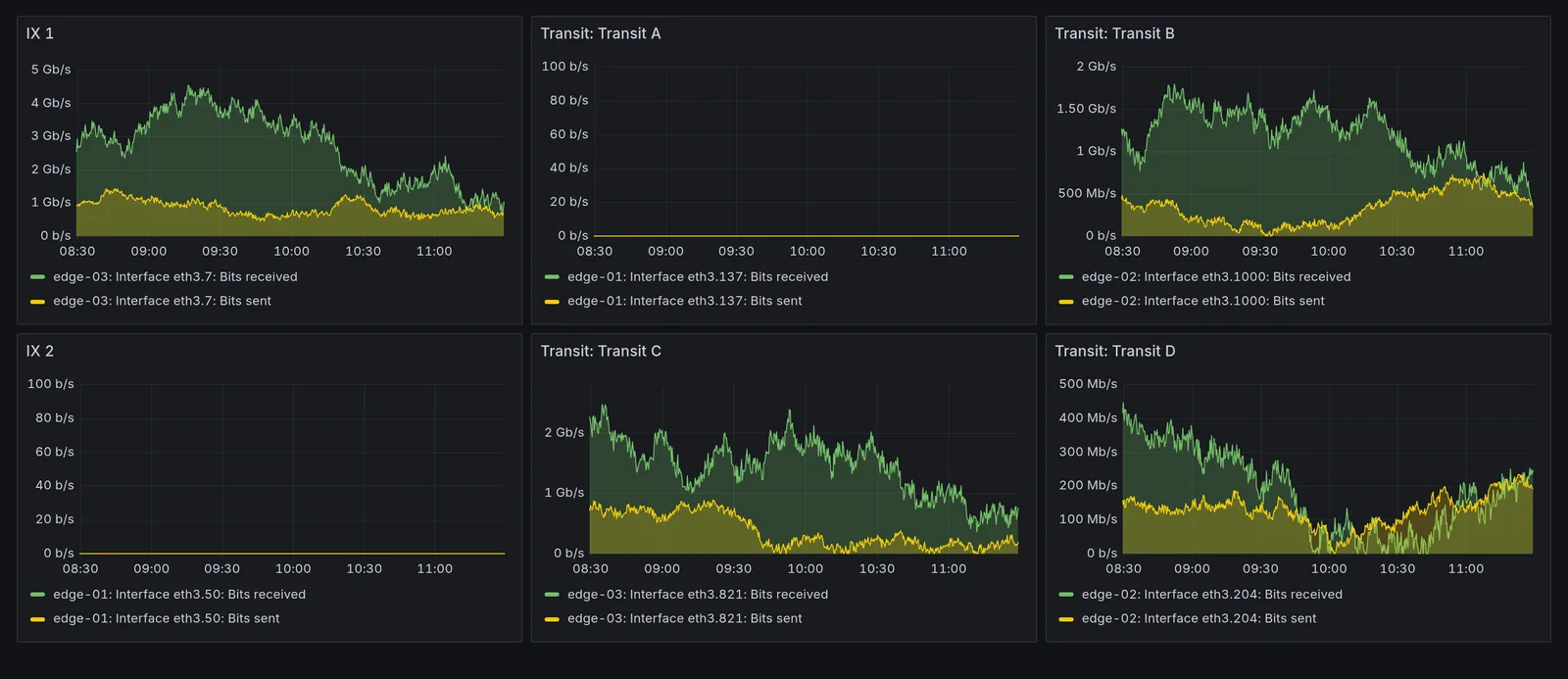
Task: Toggle edge-03 eth3.7 Bits sent series
Action: (x=162, y=301)
